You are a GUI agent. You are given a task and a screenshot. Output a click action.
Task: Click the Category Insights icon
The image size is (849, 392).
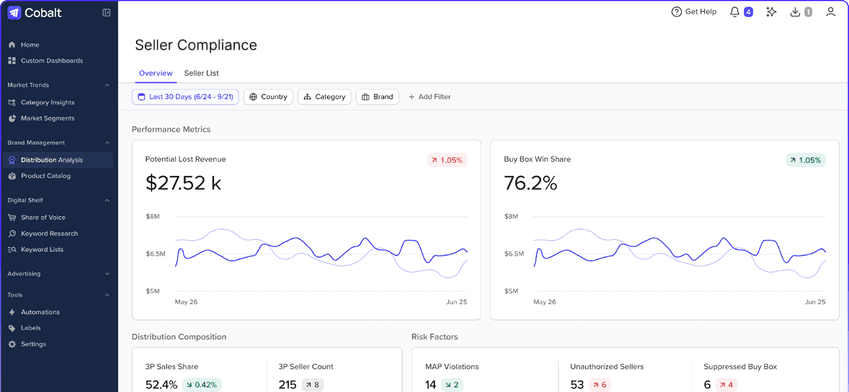[12, 102]
